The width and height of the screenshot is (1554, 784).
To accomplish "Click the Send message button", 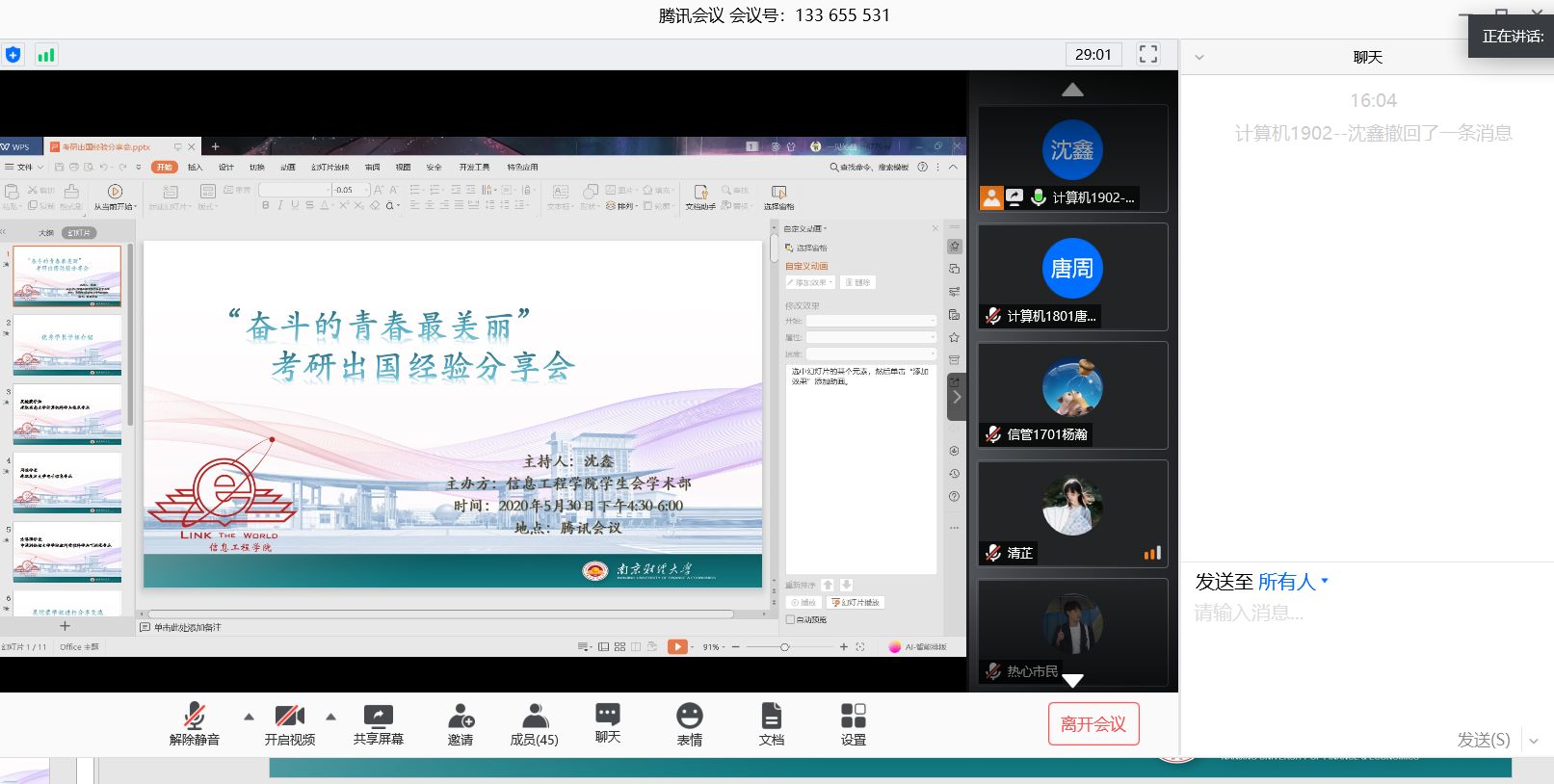I will [x=1483, y=740].
